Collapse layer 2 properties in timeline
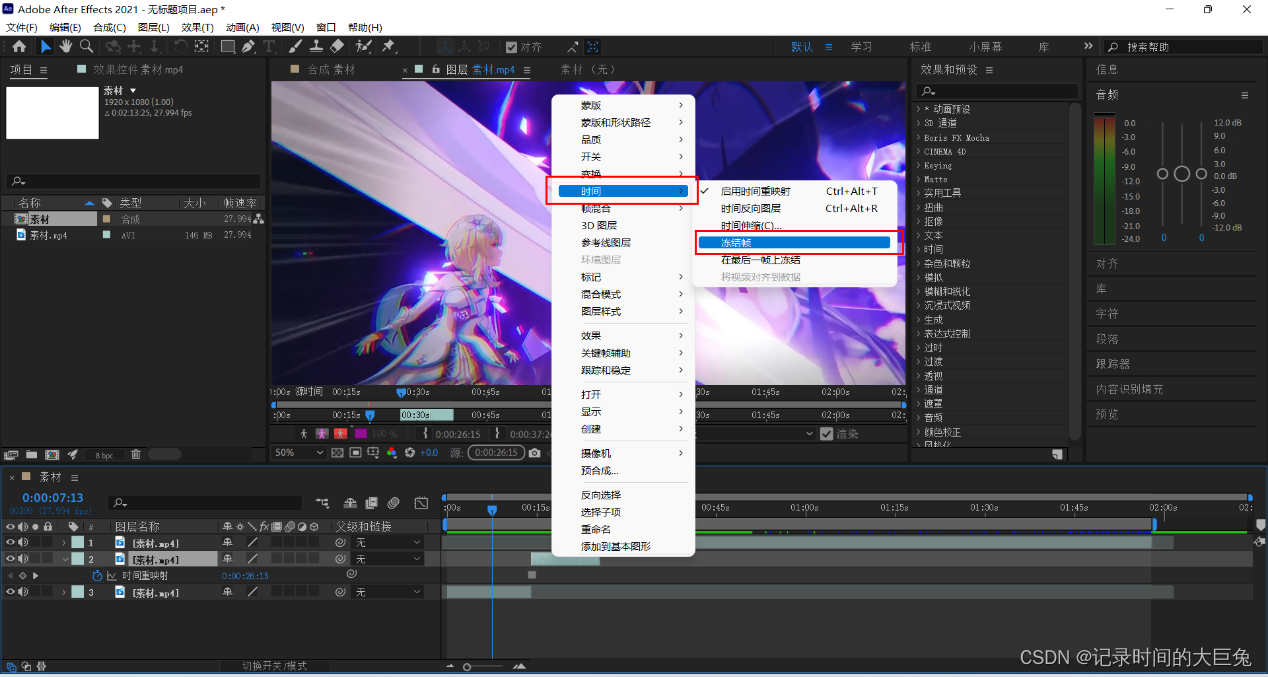 coord(64,560)
